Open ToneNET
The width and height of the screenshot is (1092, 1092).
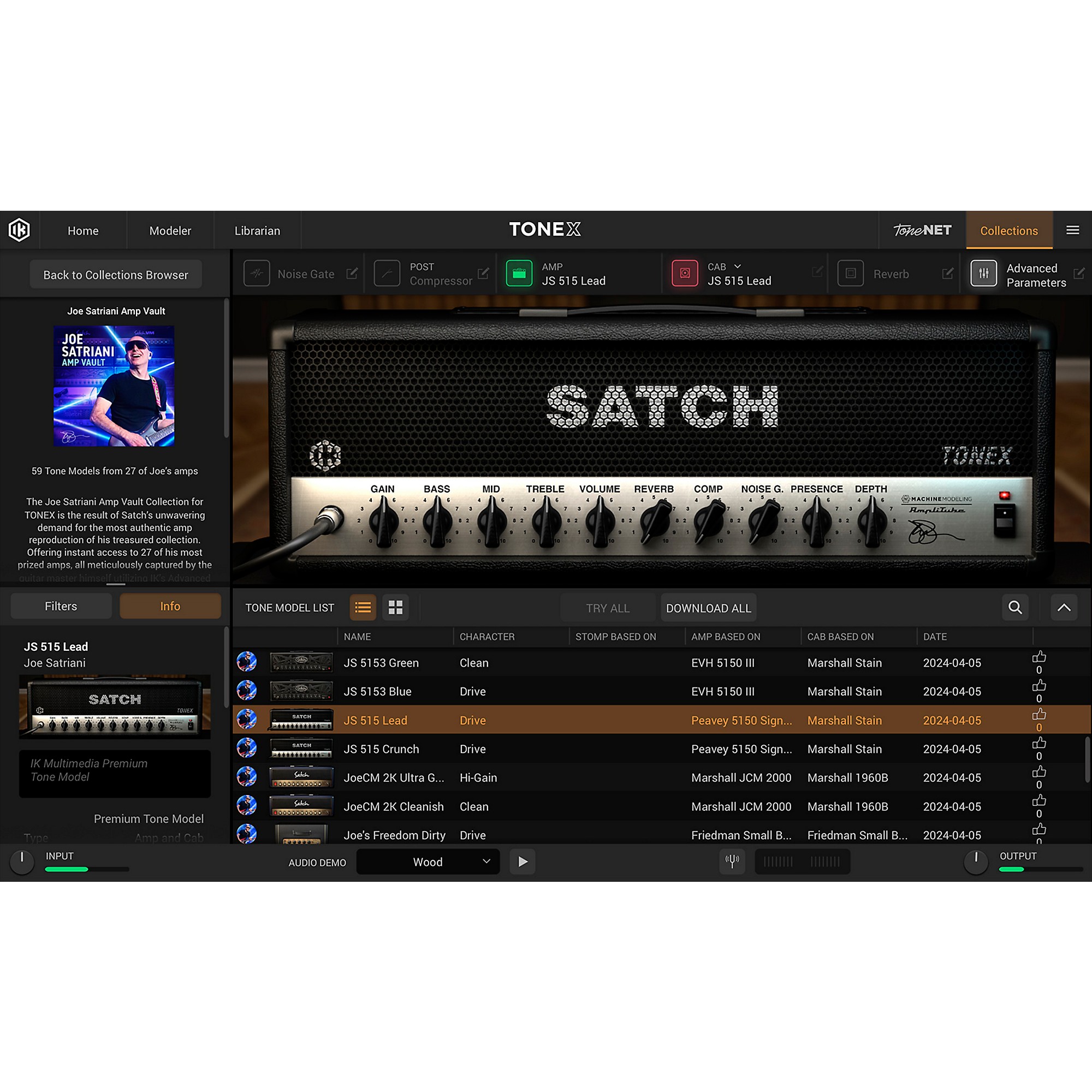coord(922,230)
